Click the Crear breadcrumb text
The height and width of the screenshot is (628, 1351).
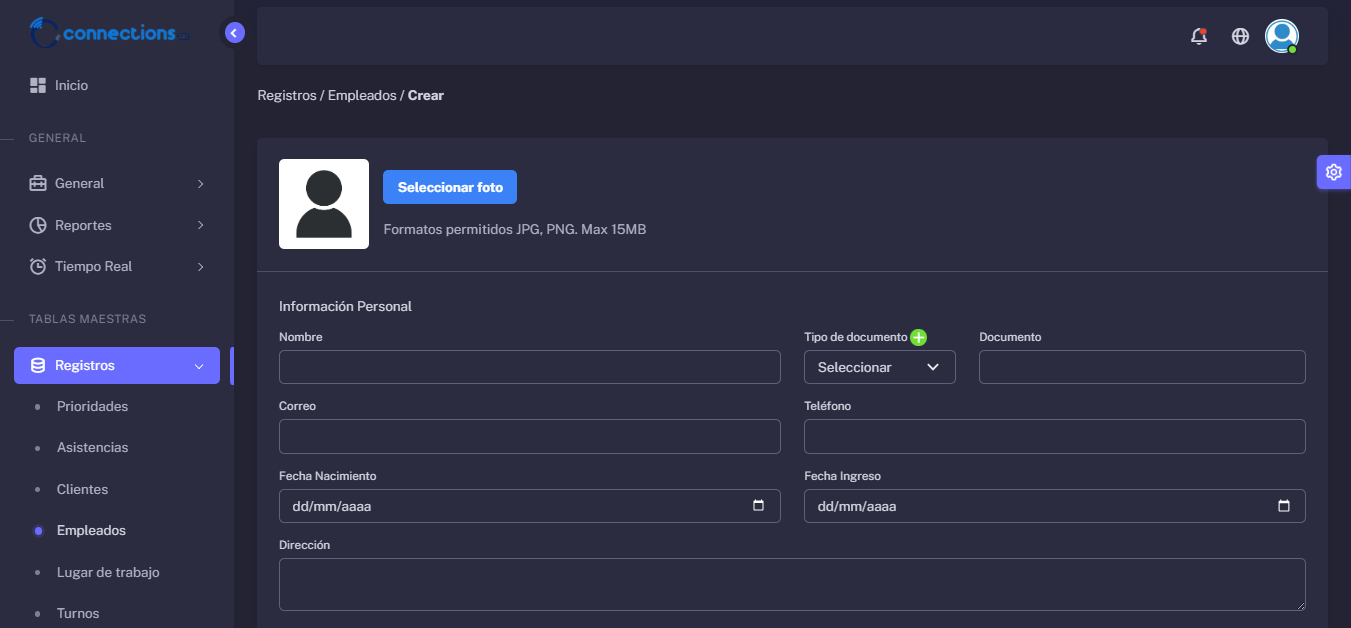coord(426,96)
